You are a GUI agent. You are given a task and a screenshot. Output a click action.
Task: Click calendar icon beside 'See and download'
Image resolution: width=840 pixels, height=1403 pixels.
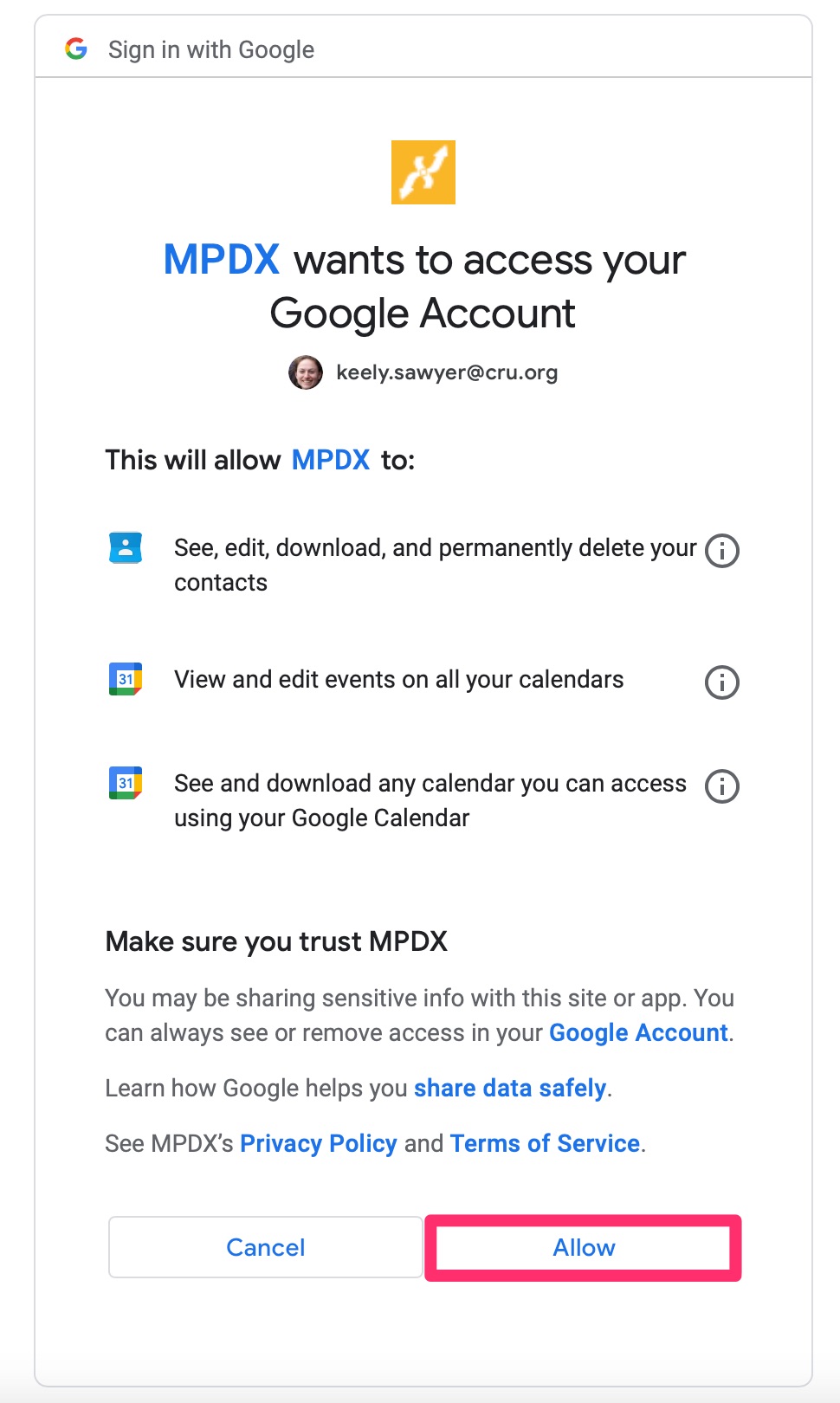click(126, 784)
